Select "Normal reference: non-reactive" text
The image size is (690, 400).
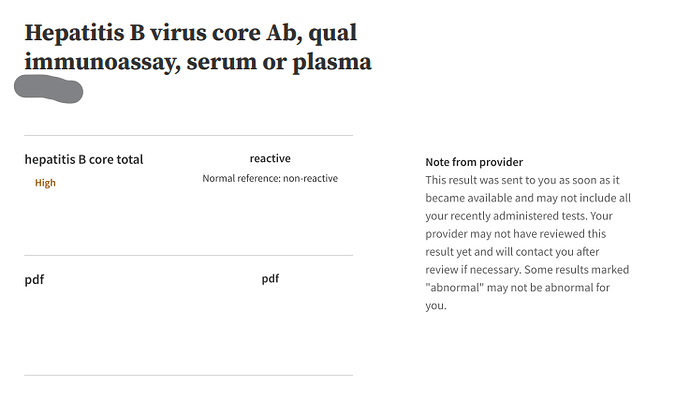point(270,179)
